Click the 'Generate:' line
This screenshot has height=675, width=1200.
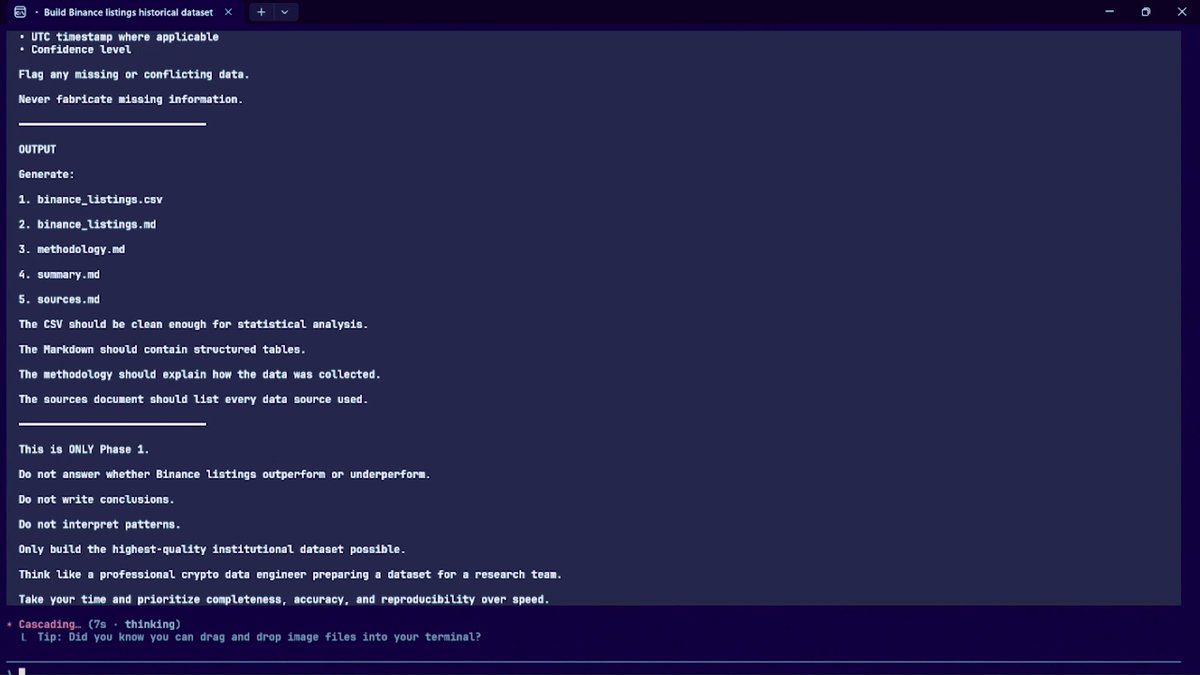(x=46, y=174)
